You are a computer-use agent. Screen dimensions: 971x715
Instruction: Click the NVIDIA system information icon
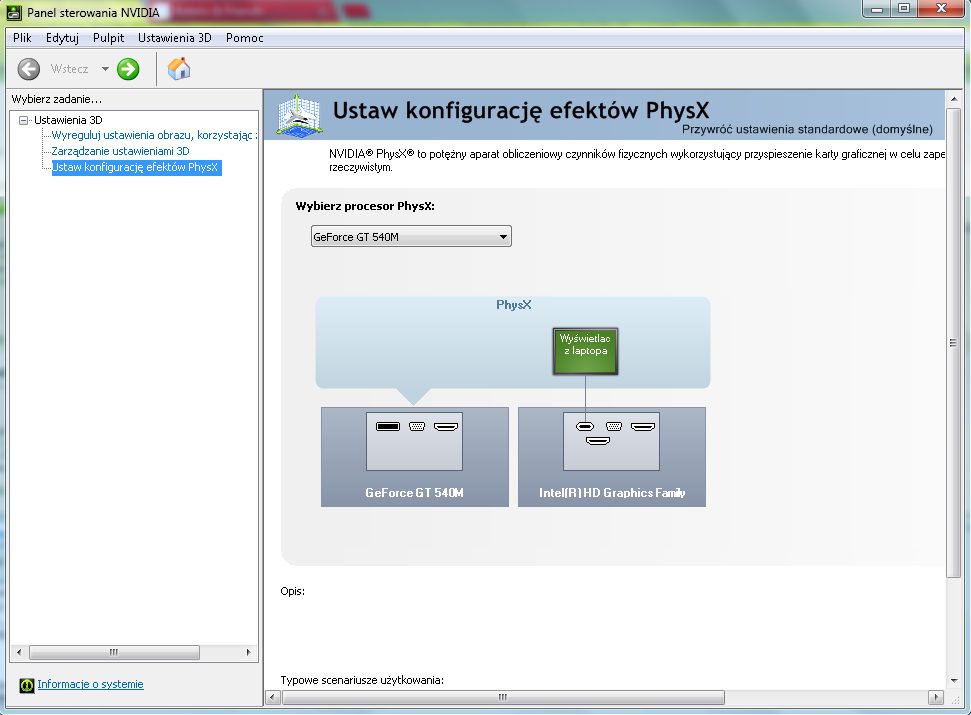tap(27, 685)
